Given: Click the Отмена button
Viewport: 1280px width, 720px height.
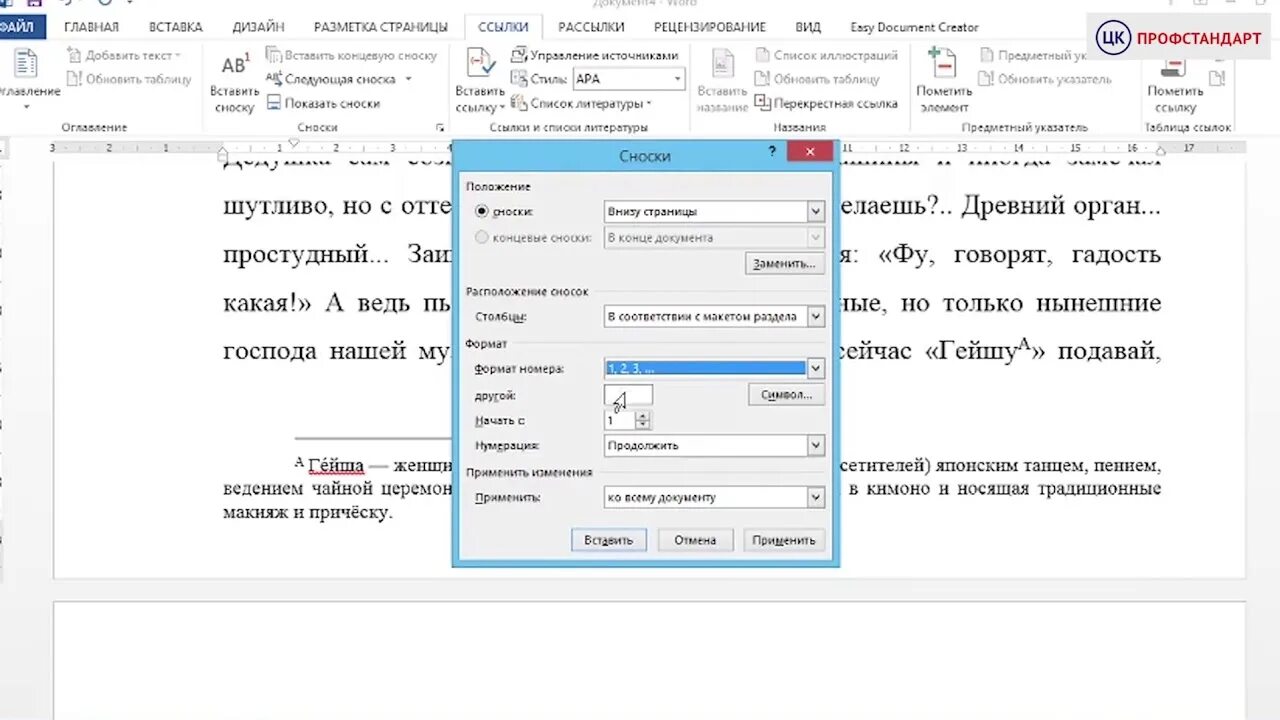Looking at the screenshot, I should (695, 540).
